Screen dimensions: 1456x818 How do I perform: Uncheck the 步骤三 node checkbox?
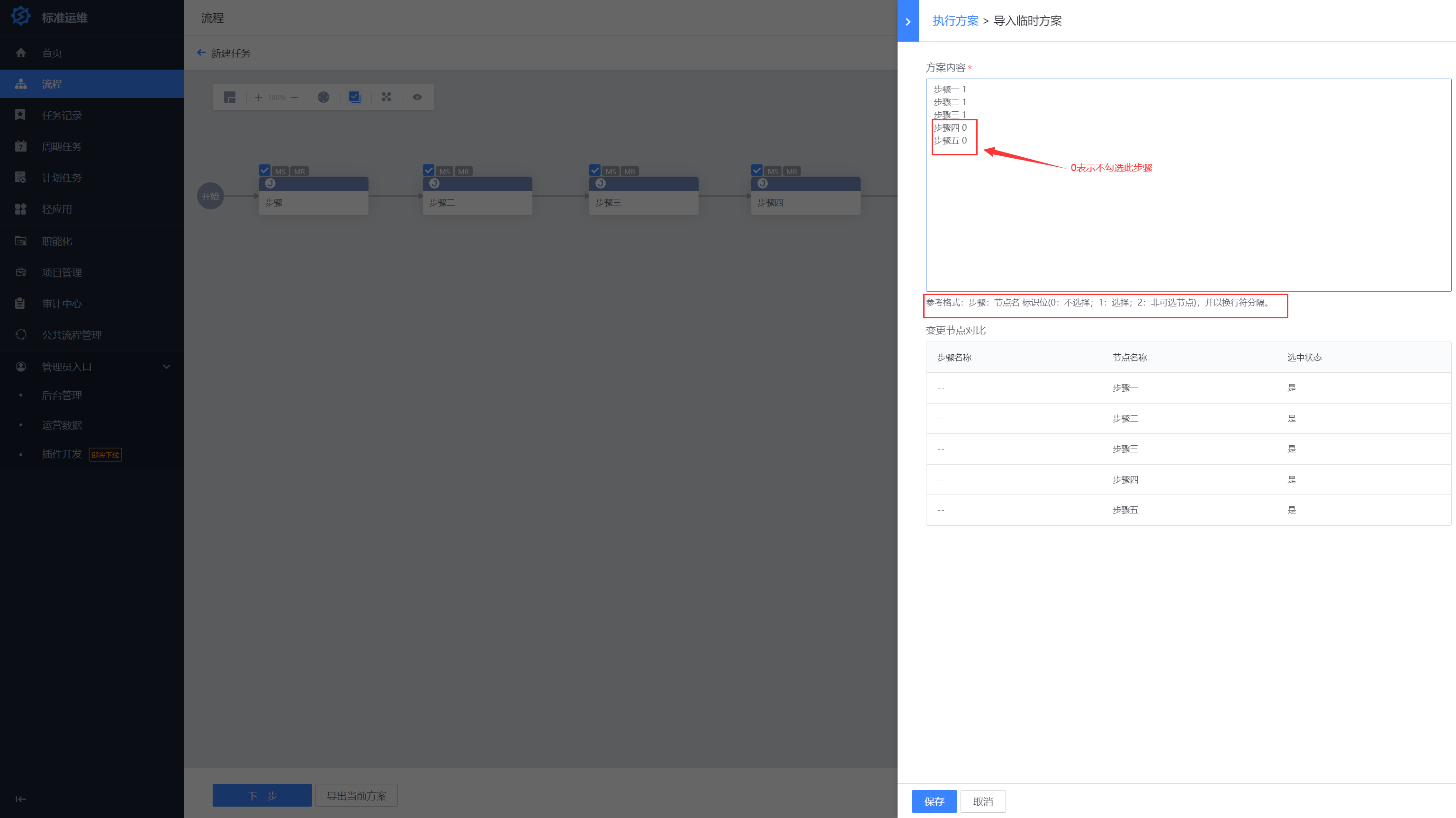tap(594, 170)
